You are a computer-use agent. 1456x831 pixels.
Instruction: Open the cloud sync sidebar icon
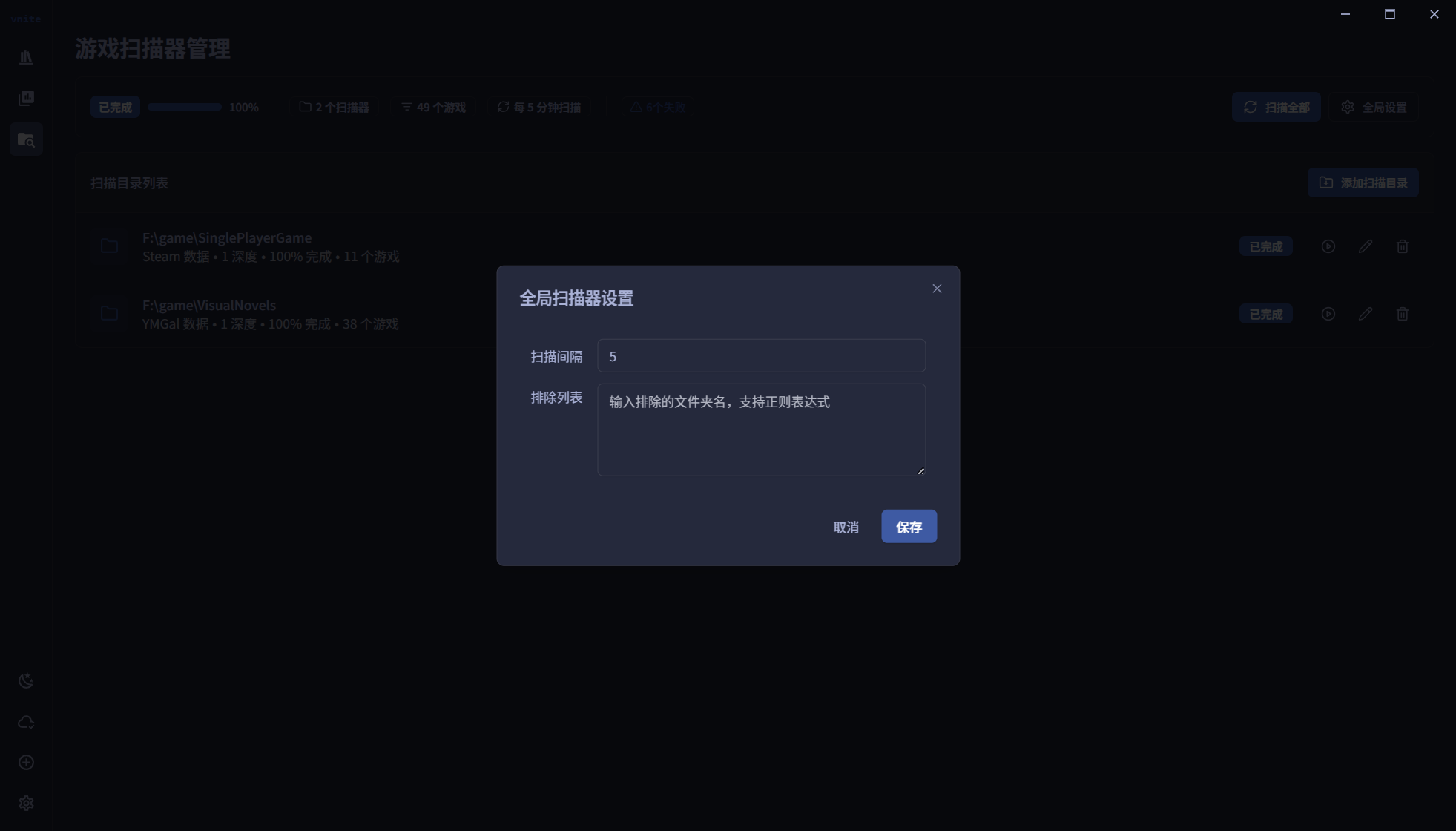coord(26,722)
